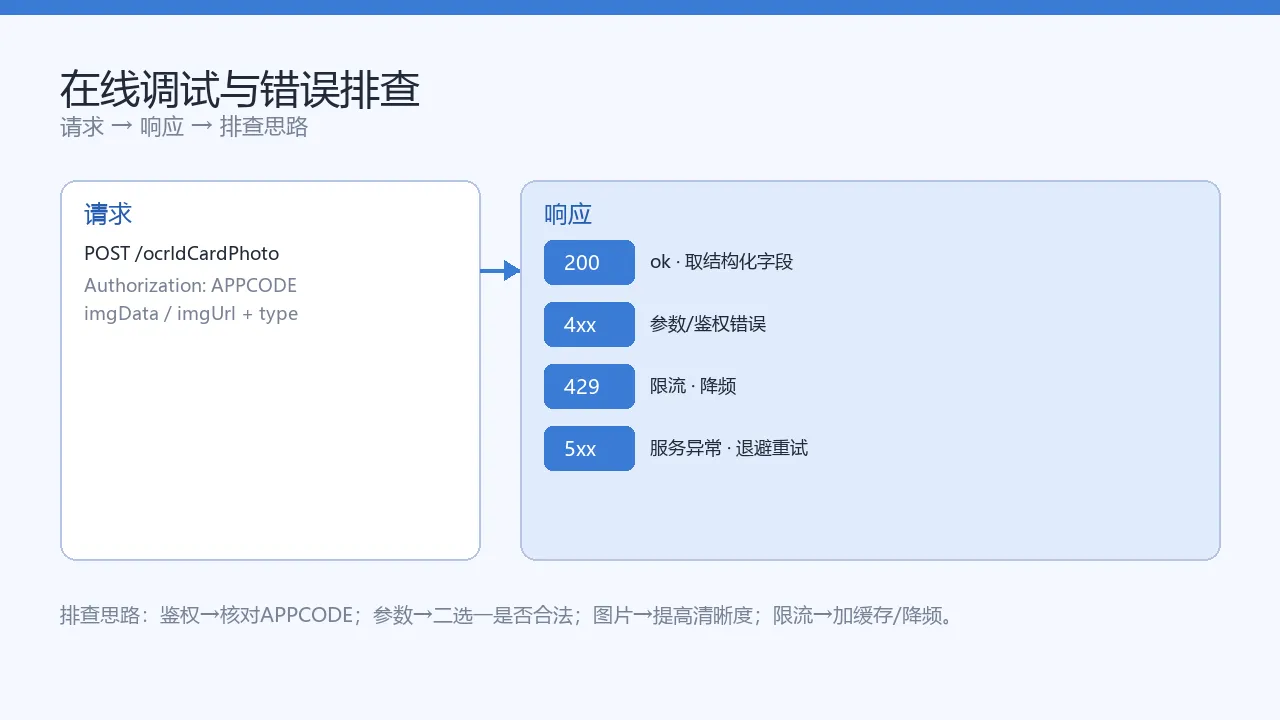
Task: Click the 响应 panel heading
Action: 568,214
